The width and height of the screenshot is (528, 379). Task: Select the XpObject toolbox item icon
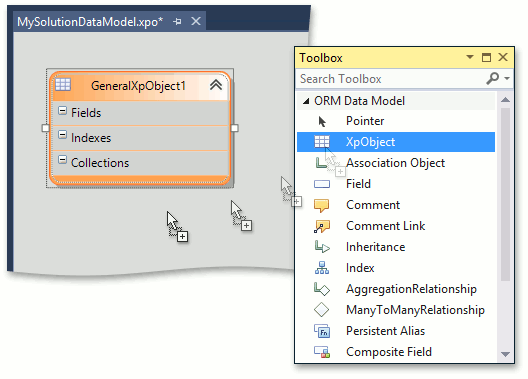(322, 142)
